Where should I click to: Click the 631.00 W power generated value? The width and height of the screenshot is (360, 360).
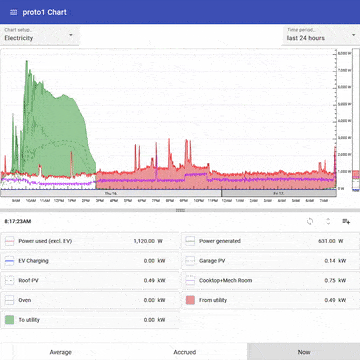[x=331, y=241]
